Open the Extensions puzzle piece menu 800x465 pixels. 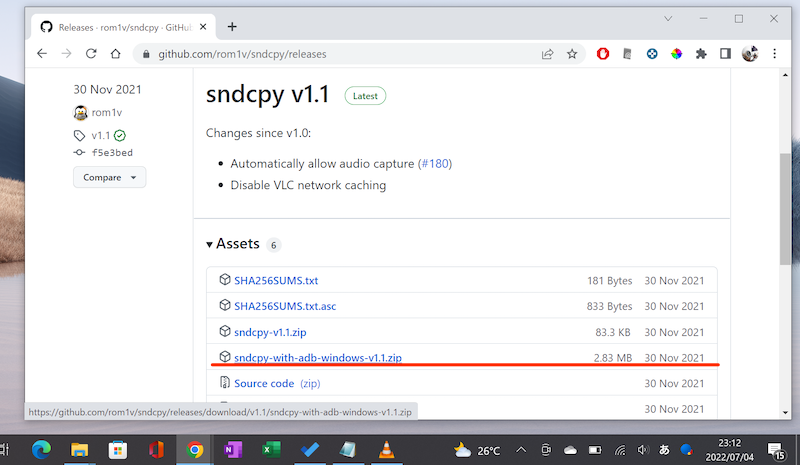pos(701,54)
